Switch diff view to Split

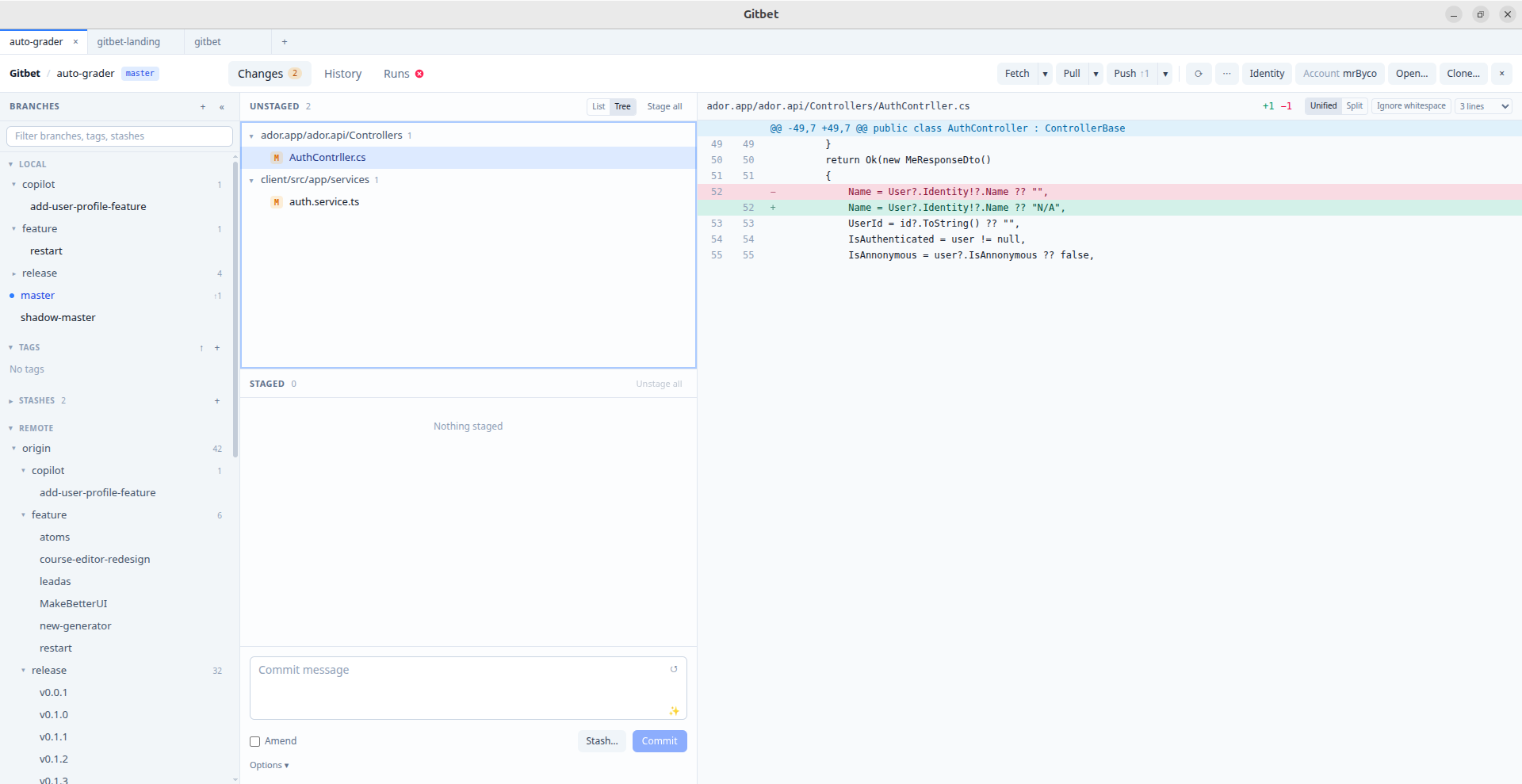tap(1354, 106)
